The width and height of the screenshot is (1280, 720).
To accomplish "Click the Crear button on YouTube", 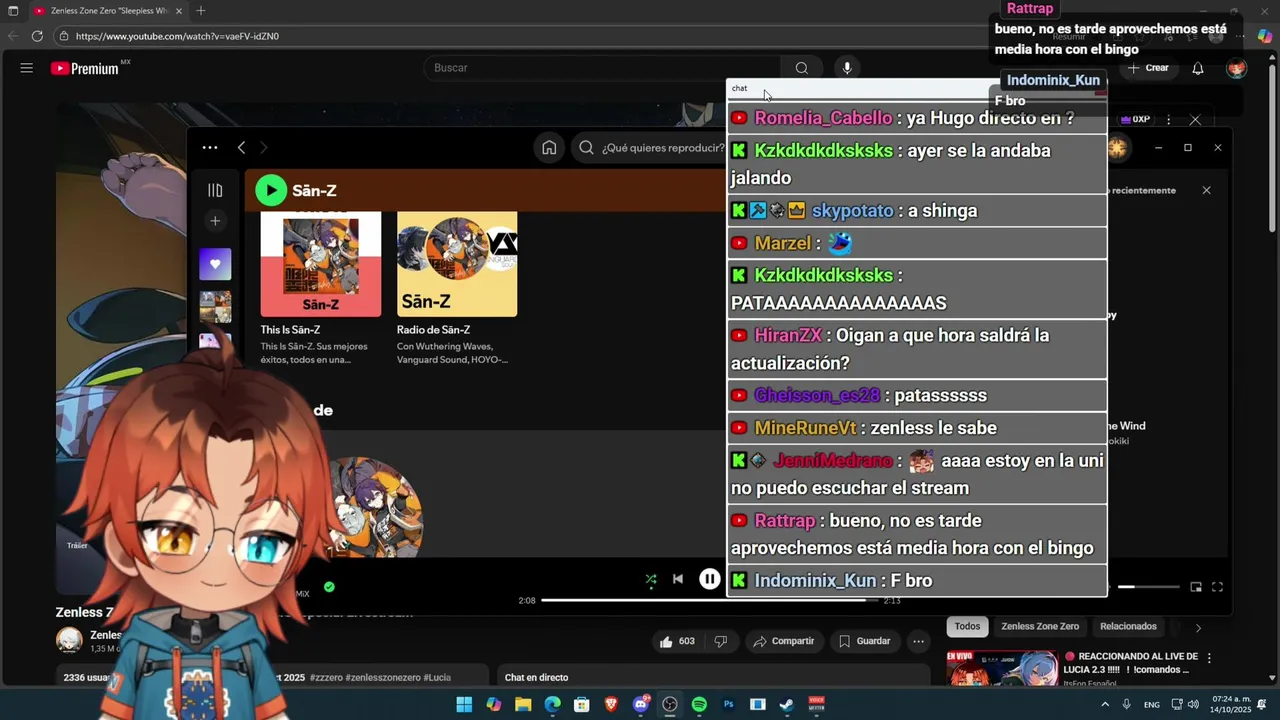I will click(1148, 68).
